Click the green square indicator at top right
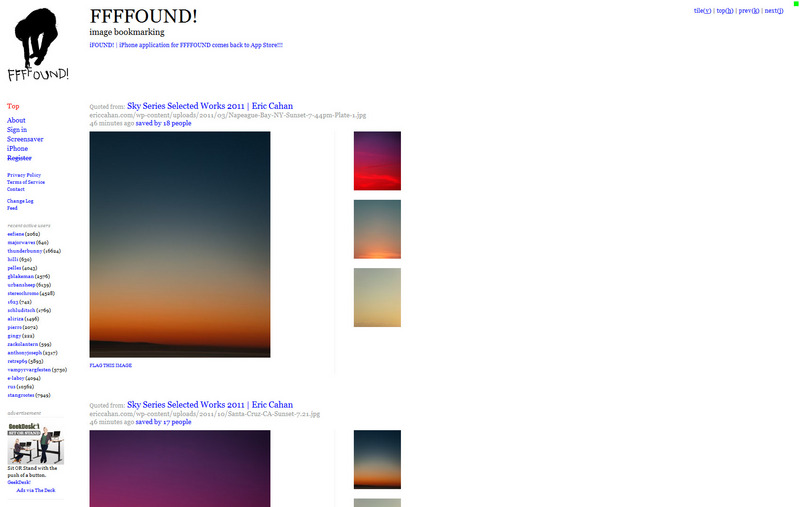 pyautogui.click(x=796, y=4)
